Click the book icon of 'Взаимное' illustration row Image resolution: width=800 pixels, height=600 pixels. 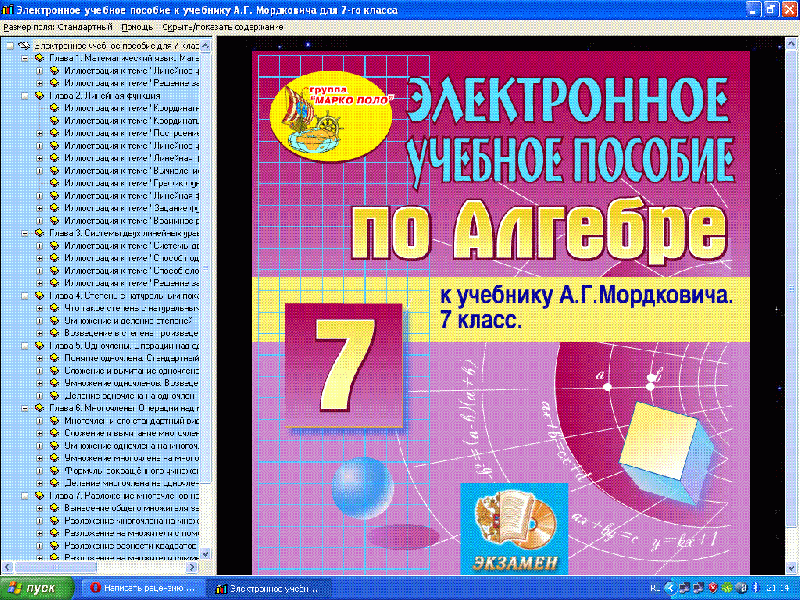(55, 220)
